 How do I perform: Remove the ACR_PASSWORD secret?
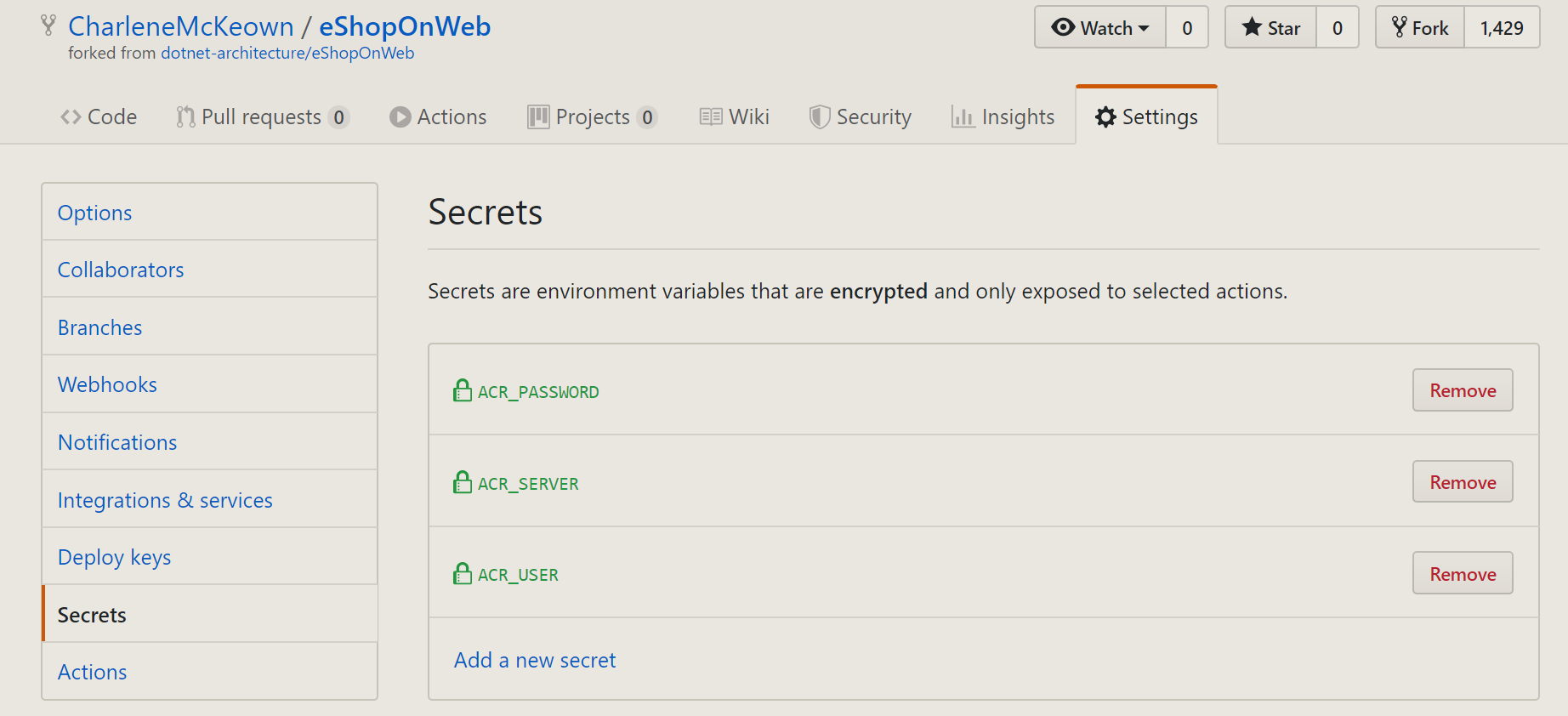click(x=1463, y=390)
